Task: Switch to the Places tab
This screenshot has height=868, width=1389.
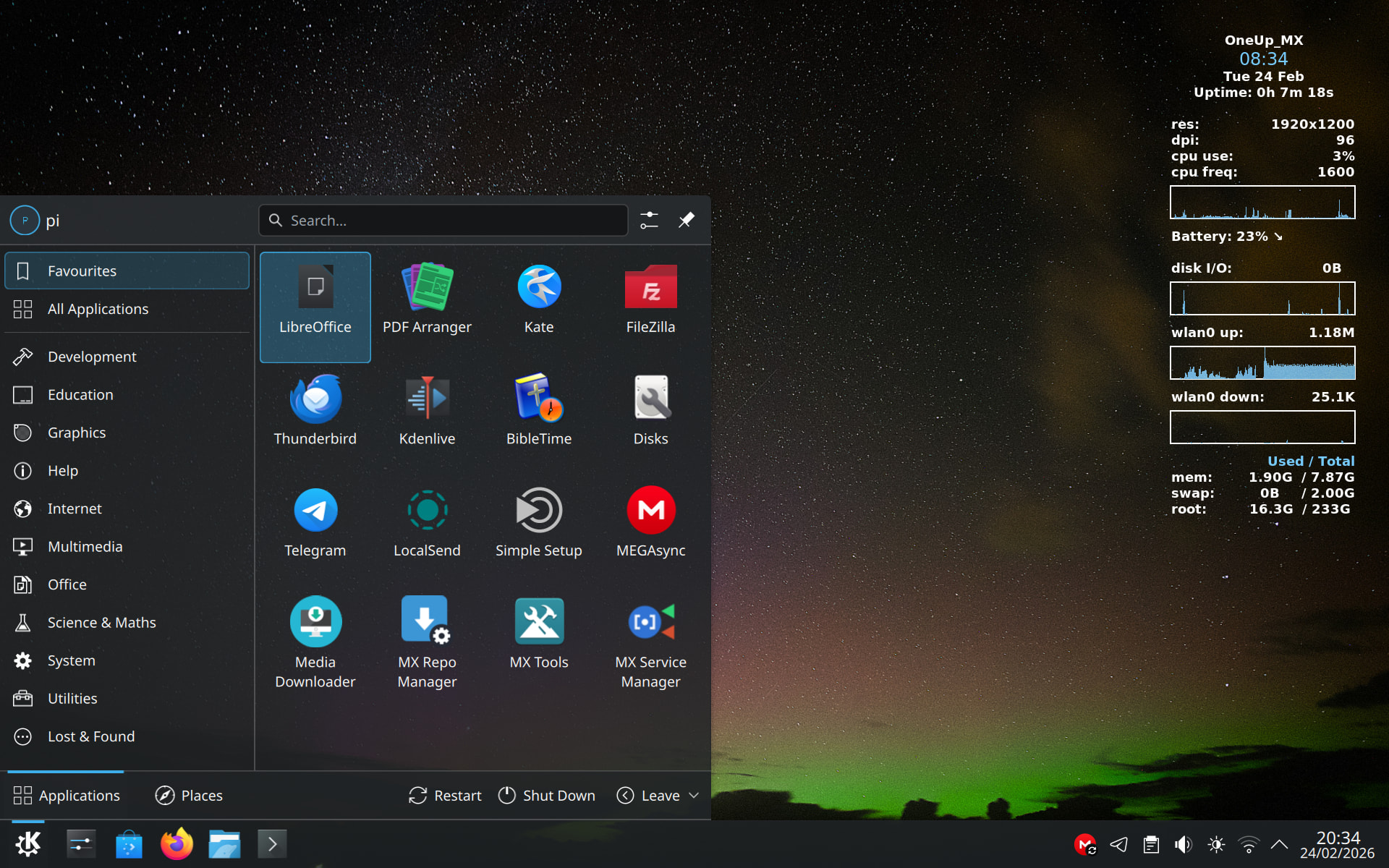Action: [189, 795]
